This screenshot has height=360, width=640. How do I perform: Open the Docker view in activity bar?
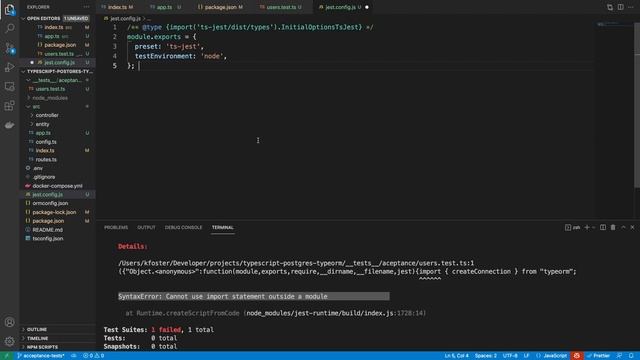coord(9,125)
